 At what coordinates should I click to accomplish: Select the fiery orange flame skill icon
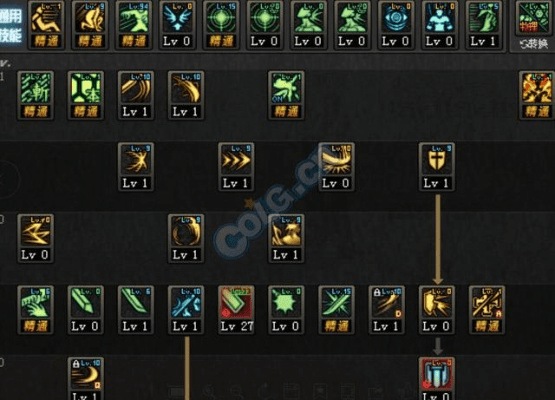coord(537,95)
